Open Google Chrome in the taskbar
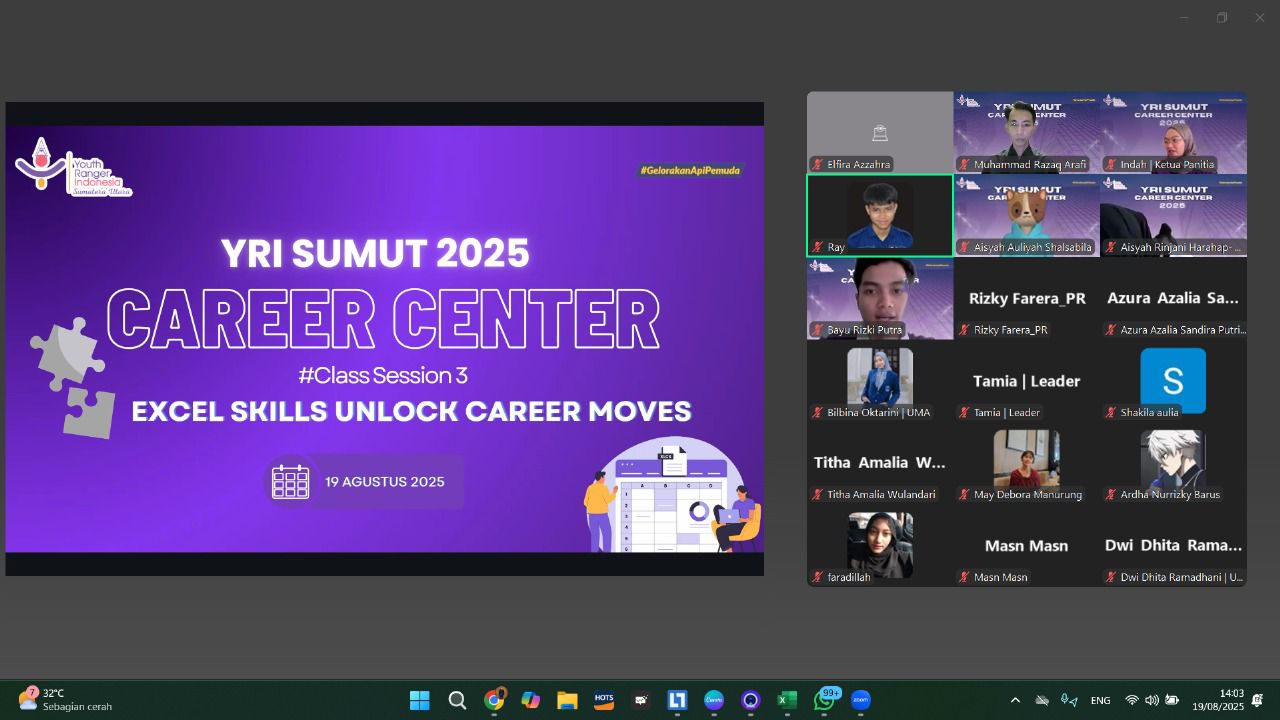The width and height of the screenshot is (1280, 720). 494,701
